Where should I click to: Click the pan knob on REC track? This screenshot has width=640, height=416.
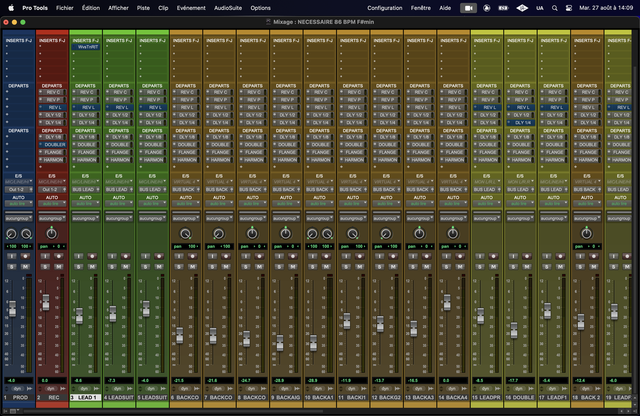(53, 232)
